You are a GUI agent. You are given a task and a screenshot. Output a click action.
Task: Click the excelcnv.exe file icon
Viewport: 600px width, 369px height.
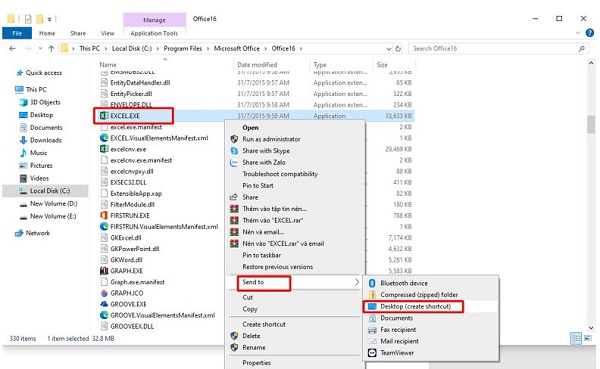coord(104,149)
